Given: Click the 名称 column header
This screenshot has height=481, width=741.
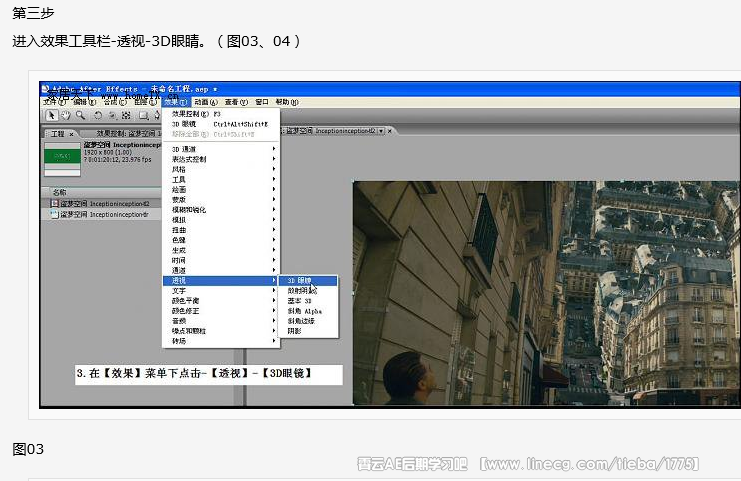Looking at the screenshot, I should click(60, 192).
